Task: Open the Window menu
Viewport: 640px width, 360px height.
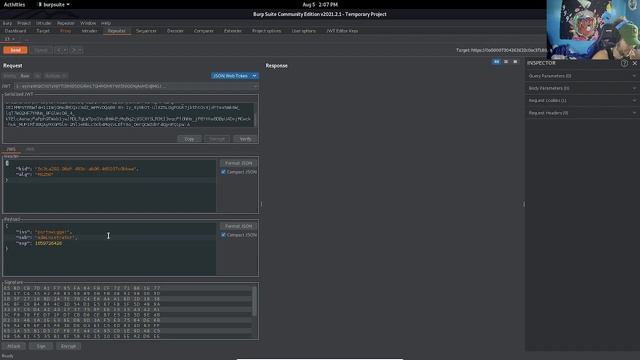Action: (88, 23)
